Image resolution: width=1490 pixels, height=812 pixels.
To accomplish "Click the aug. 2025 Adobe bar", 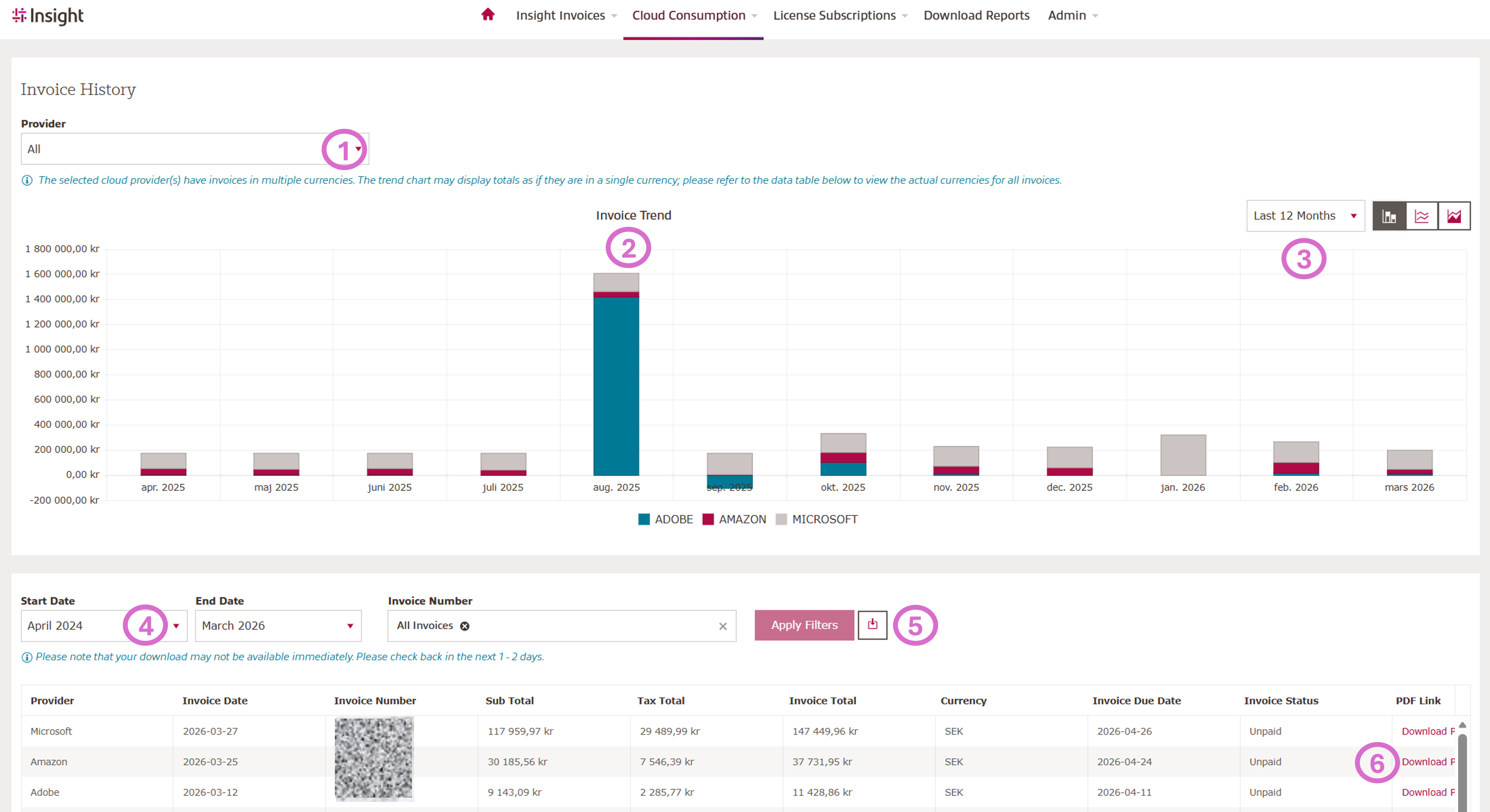I will point(616,388).
